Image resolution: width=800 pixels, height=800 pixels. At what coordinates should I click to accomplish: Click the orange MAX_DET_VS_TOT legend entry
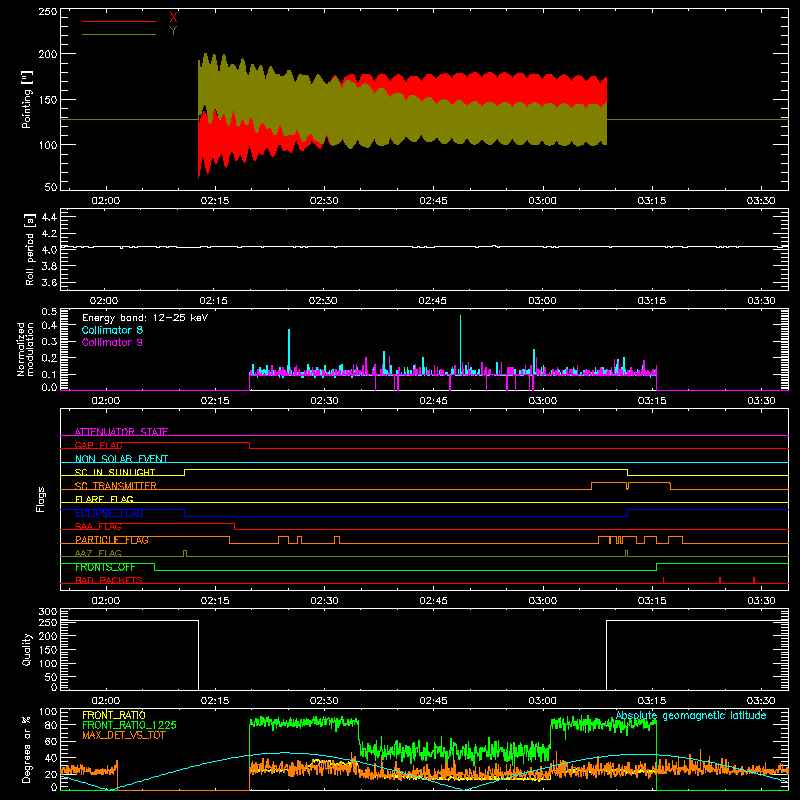click(123, 735)
